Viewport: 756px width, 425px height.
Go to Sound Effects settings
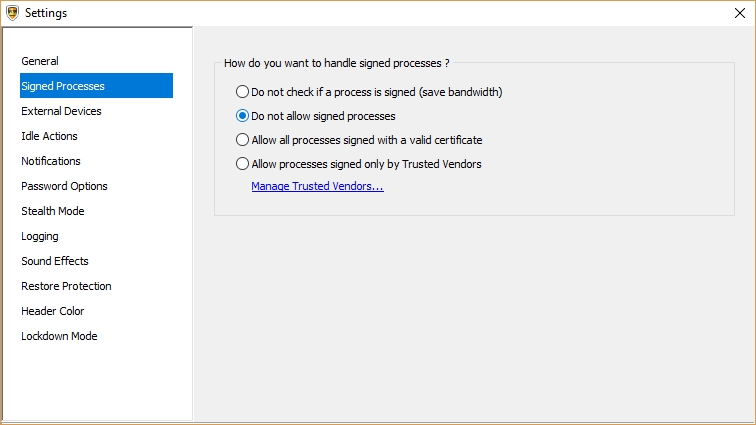pos(55,261)
